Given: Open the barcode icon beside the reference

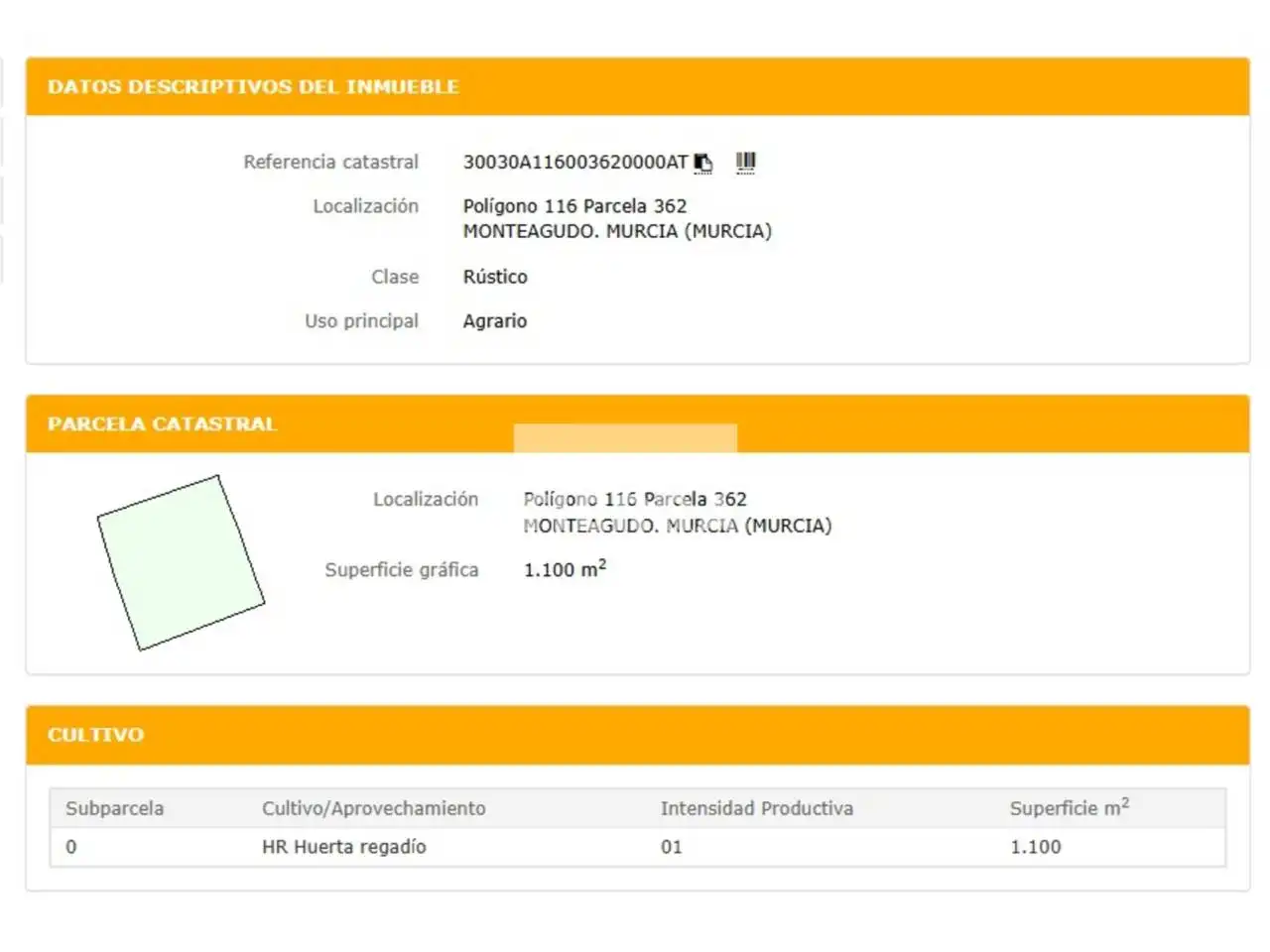Looking at the screenshot, I should [x=746, y=163].
